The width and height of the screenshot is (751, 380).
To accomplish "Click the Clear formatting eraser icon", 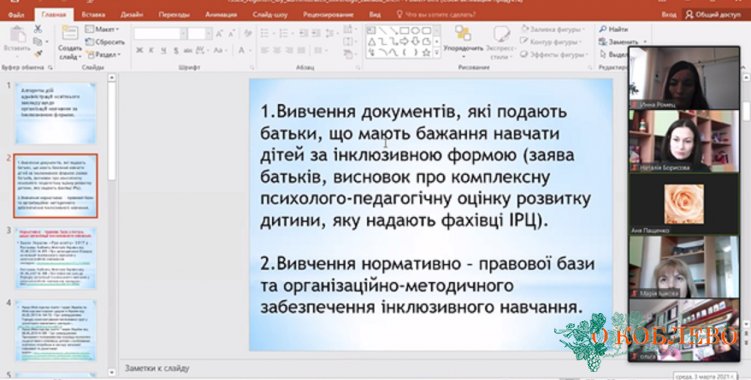I will pos(248,34).
